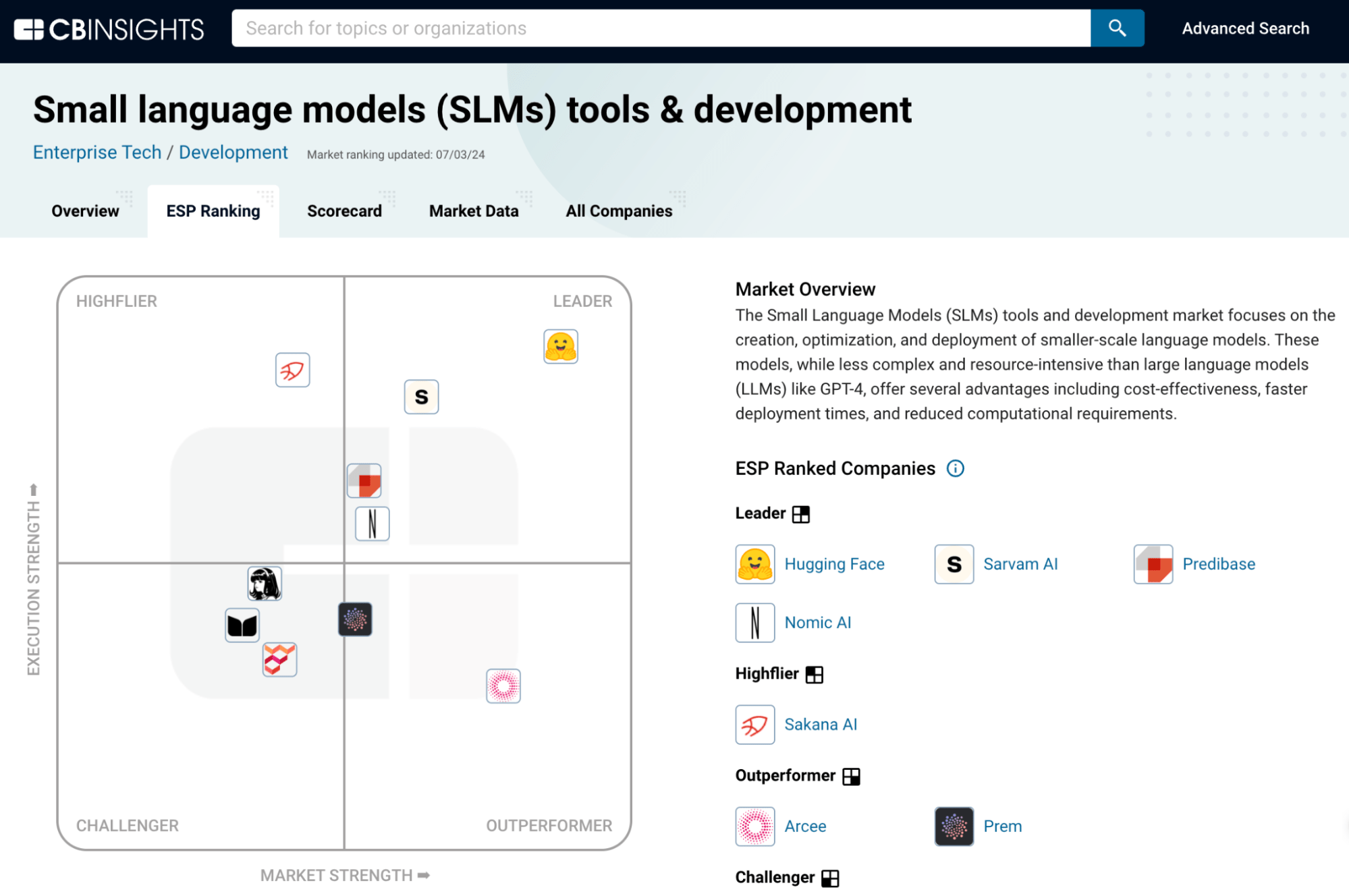
Task: Click the black book logo in Challenger quadrant
Action: pyautogui.click(x=242, y=625)
